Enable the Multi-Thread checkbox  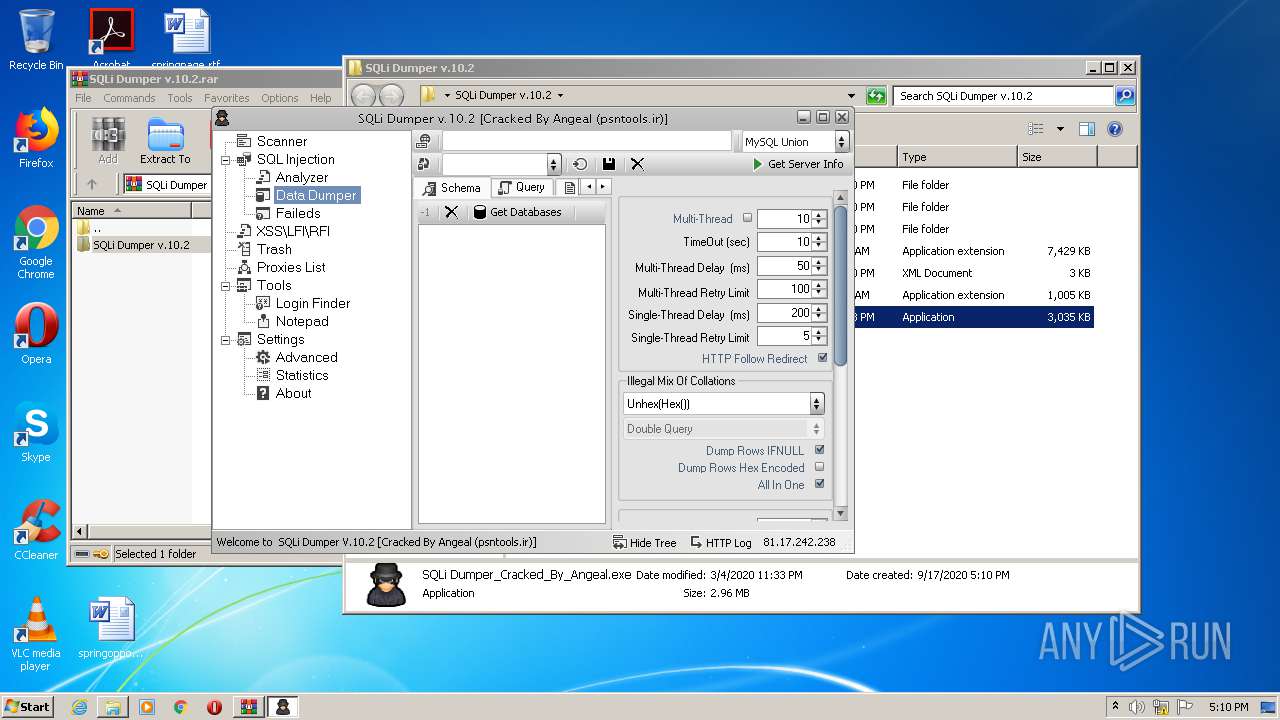point(747,218)
